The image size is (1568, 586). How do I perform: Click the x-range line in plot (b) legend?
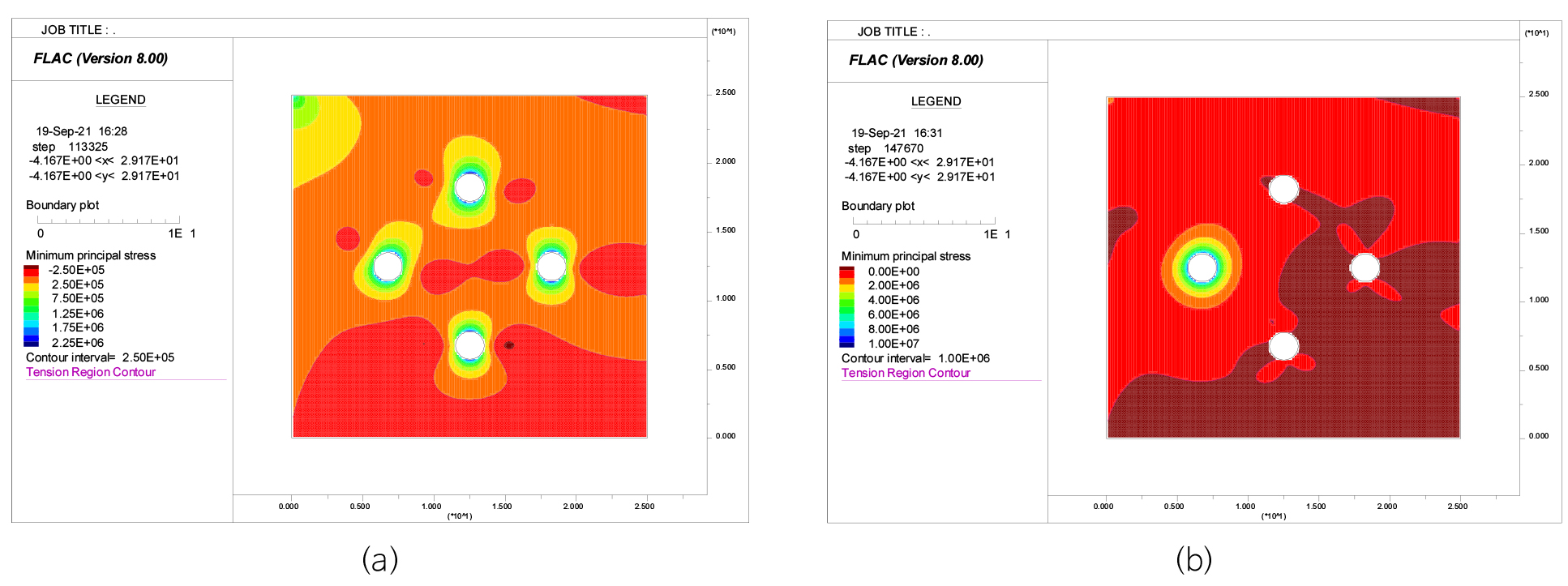919,162
